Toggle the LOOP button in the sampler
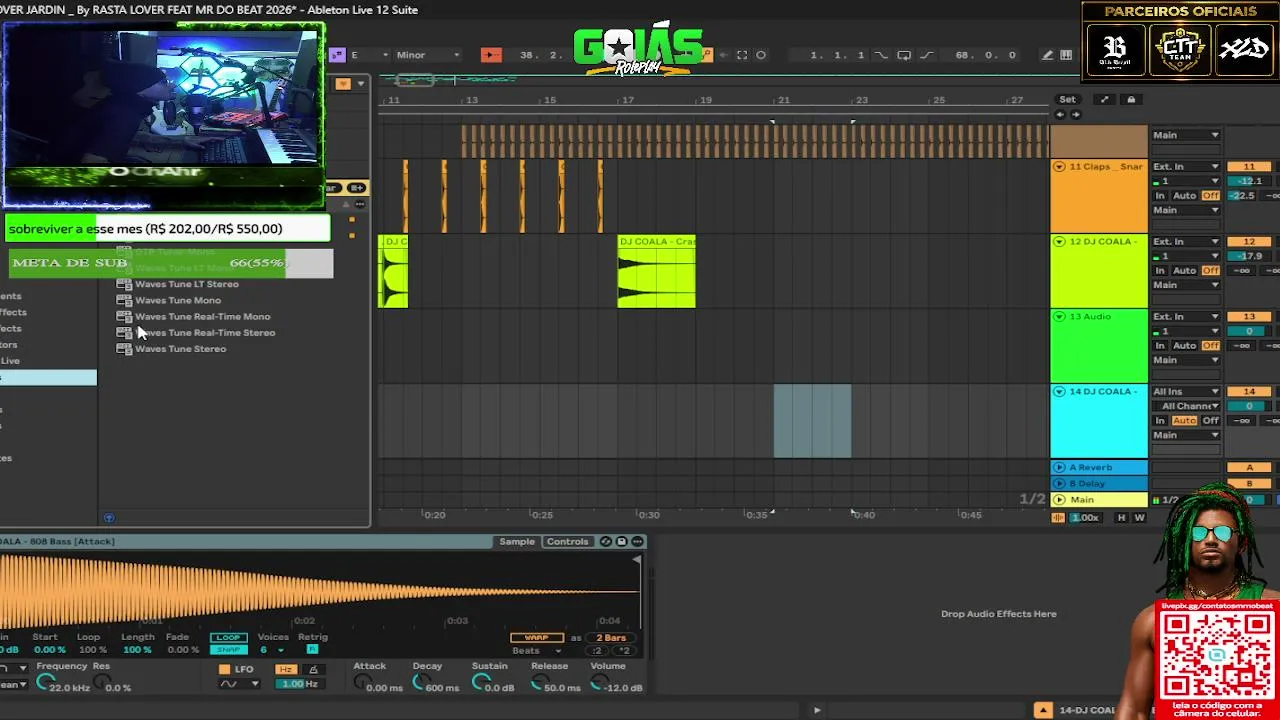This screenshot has width=1280, height=720. [x=228, y=637]
